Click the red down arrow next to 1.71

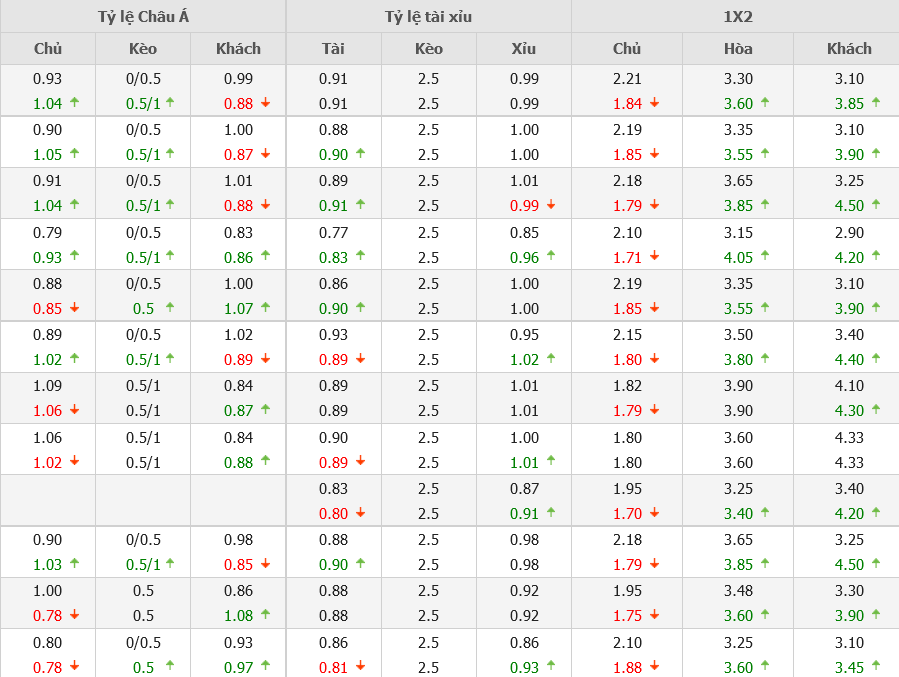[654, 256]
